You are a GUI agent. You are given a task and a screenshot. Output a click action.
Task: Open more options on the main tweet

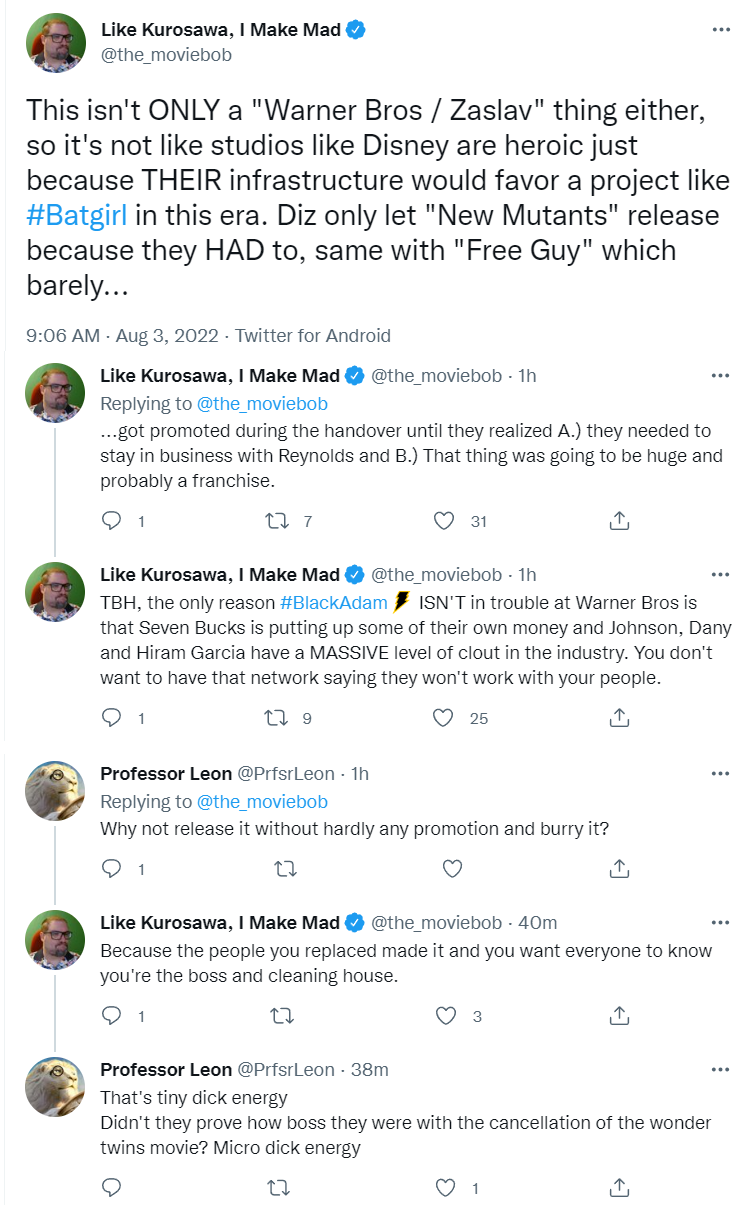point(720,30)
